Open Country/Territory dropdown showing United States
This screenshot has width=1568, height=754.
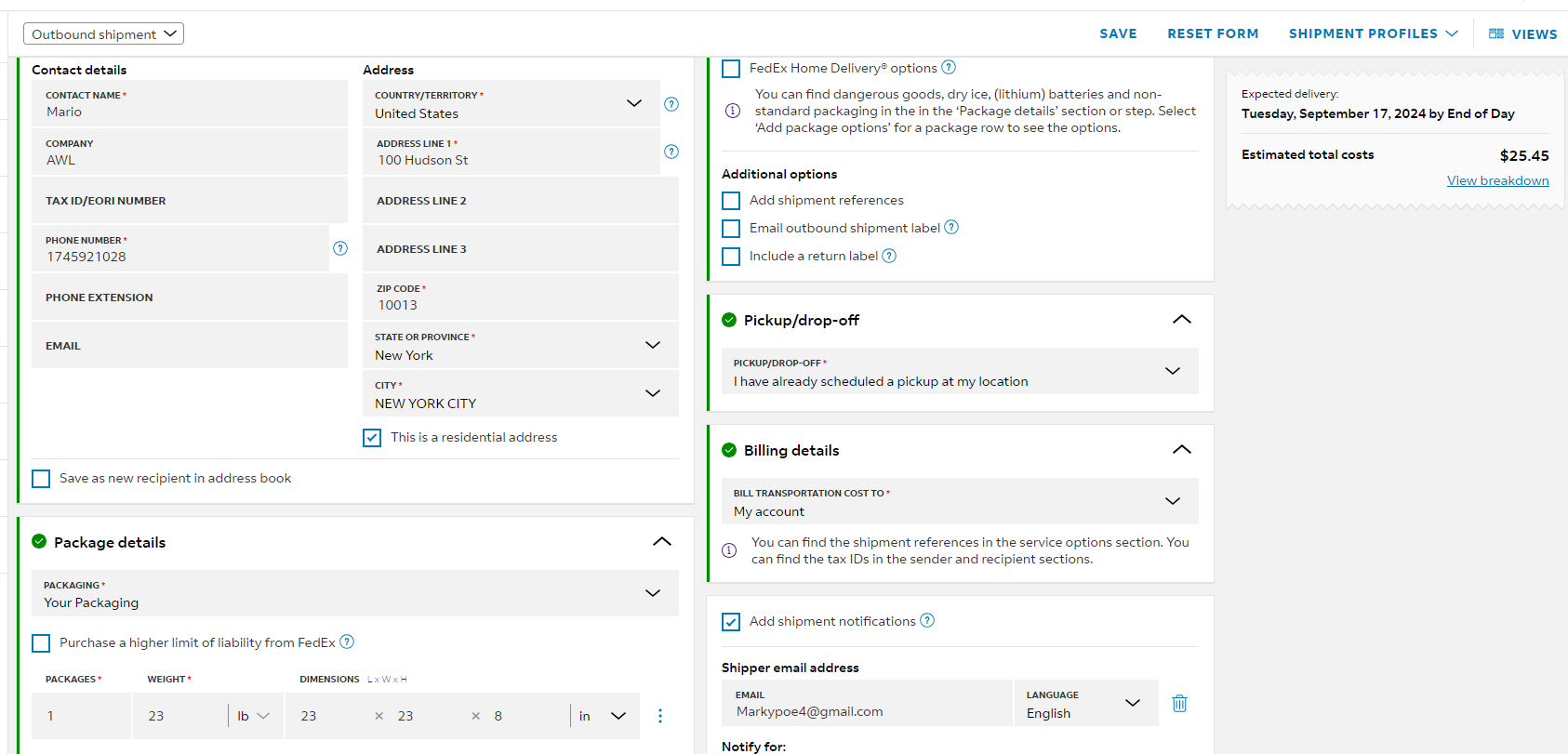[x=512, y=103]
